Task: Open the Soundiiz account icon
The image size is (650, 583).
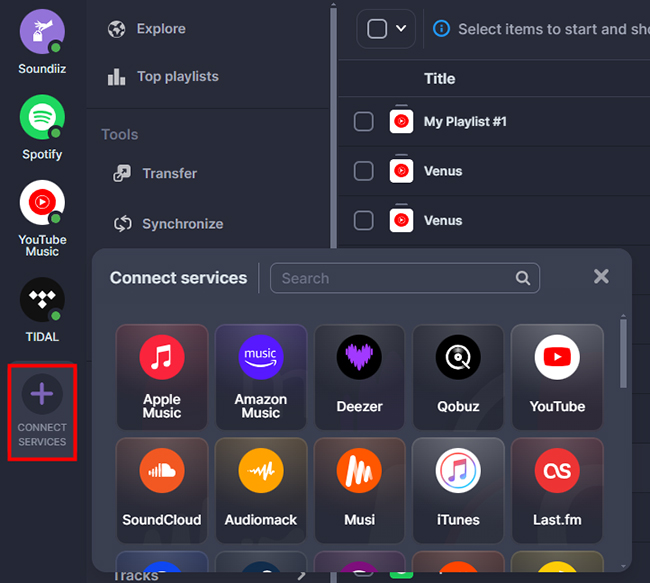Action: [42, 32]
